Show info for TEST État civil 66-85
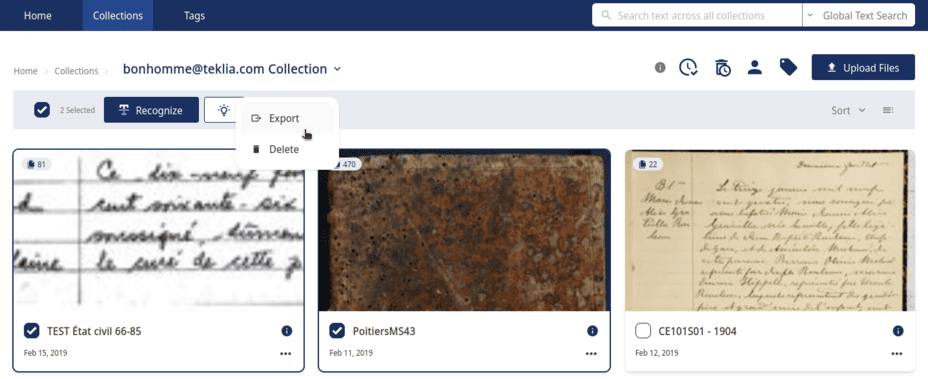Viewport: 928px width, 379px height. click(286, 331)
